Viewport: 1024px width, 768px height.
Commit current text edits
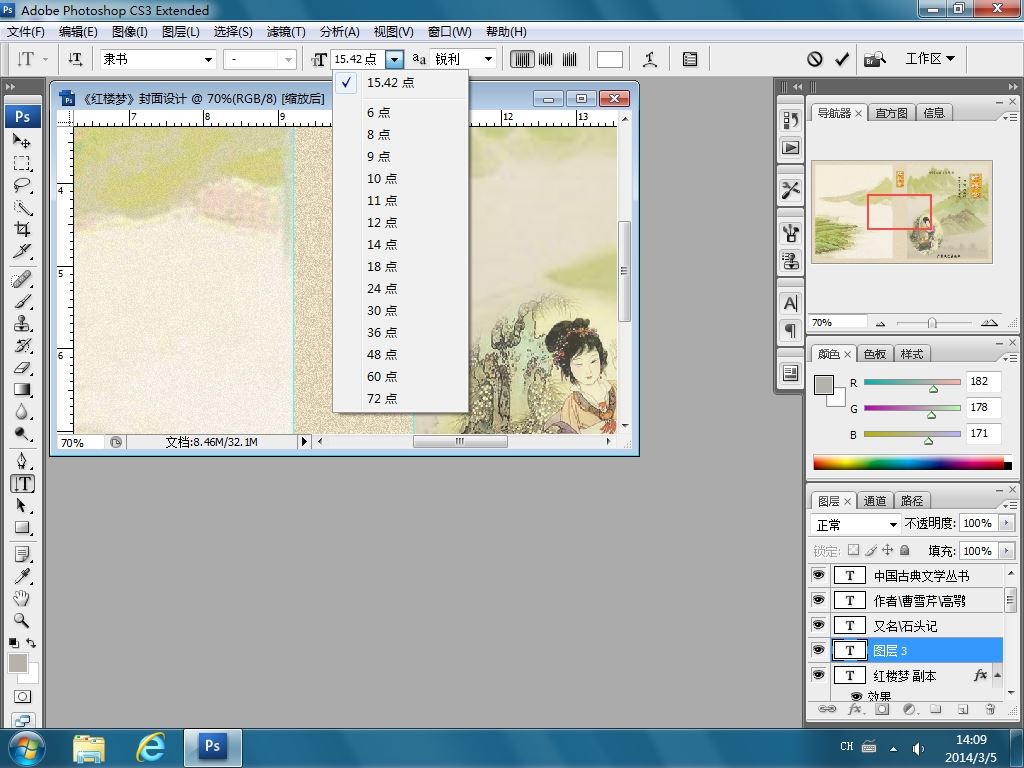[x=842, y=59]
